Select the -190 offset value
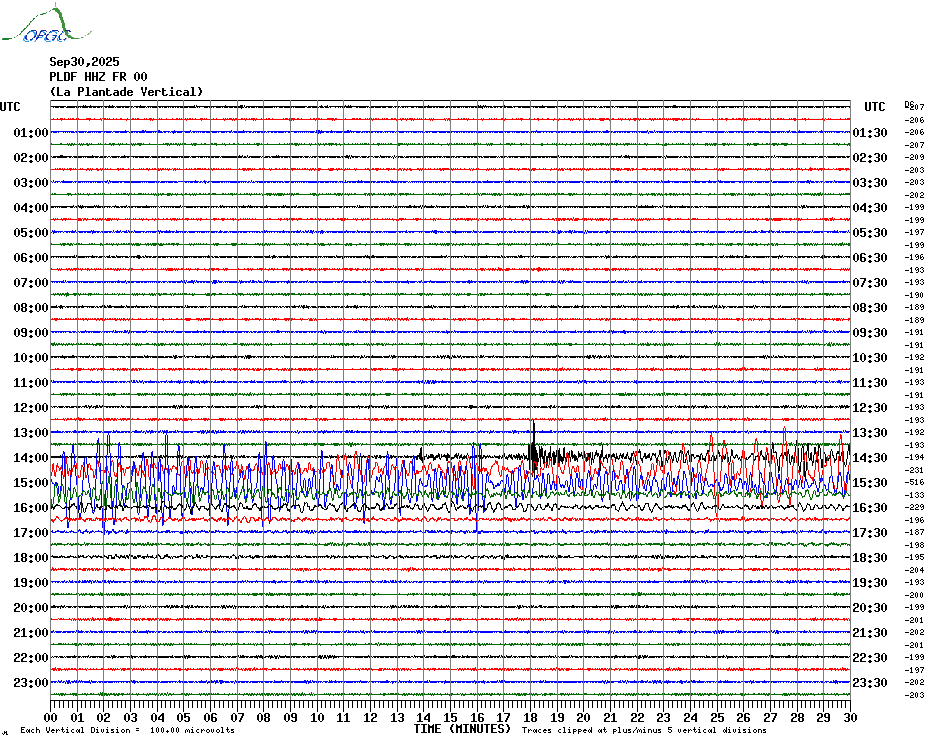The image size is (930, 744). coord(915,295)
